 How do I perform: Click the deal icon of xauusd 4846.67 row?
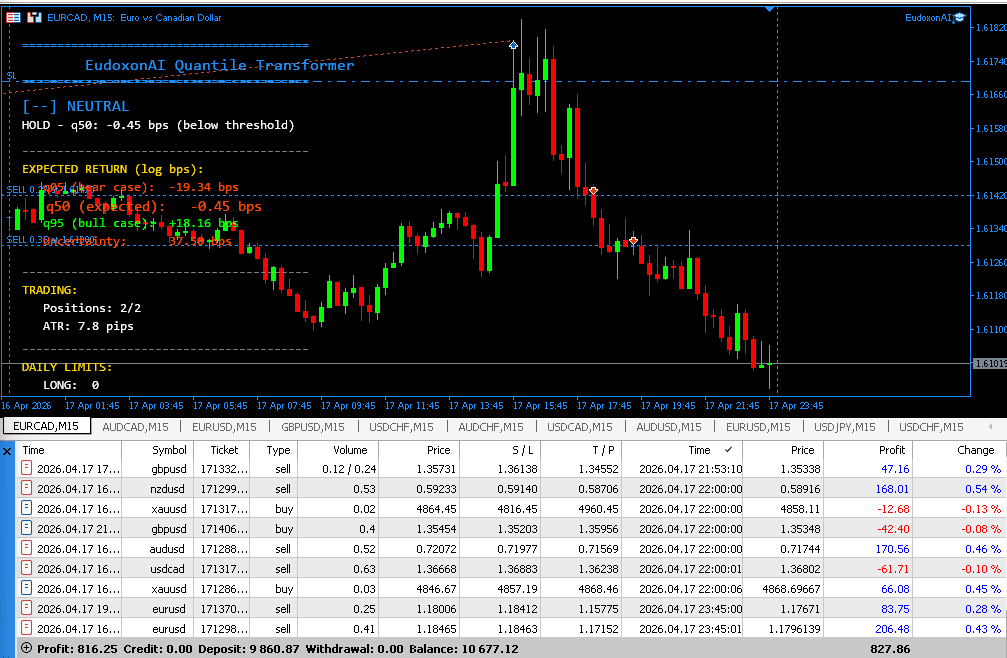pos(26,587)
